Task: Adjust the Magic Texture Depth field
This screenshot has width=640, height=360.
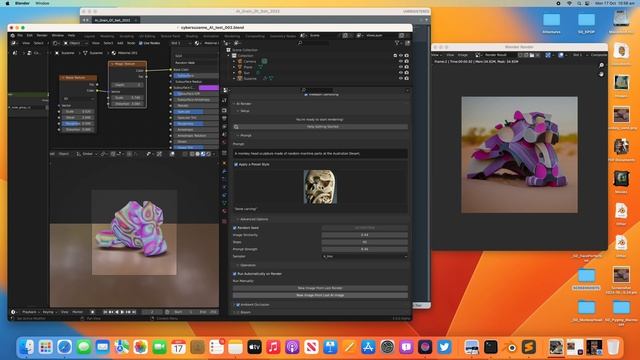Action: pyautogui.click(x=127, y=85)
